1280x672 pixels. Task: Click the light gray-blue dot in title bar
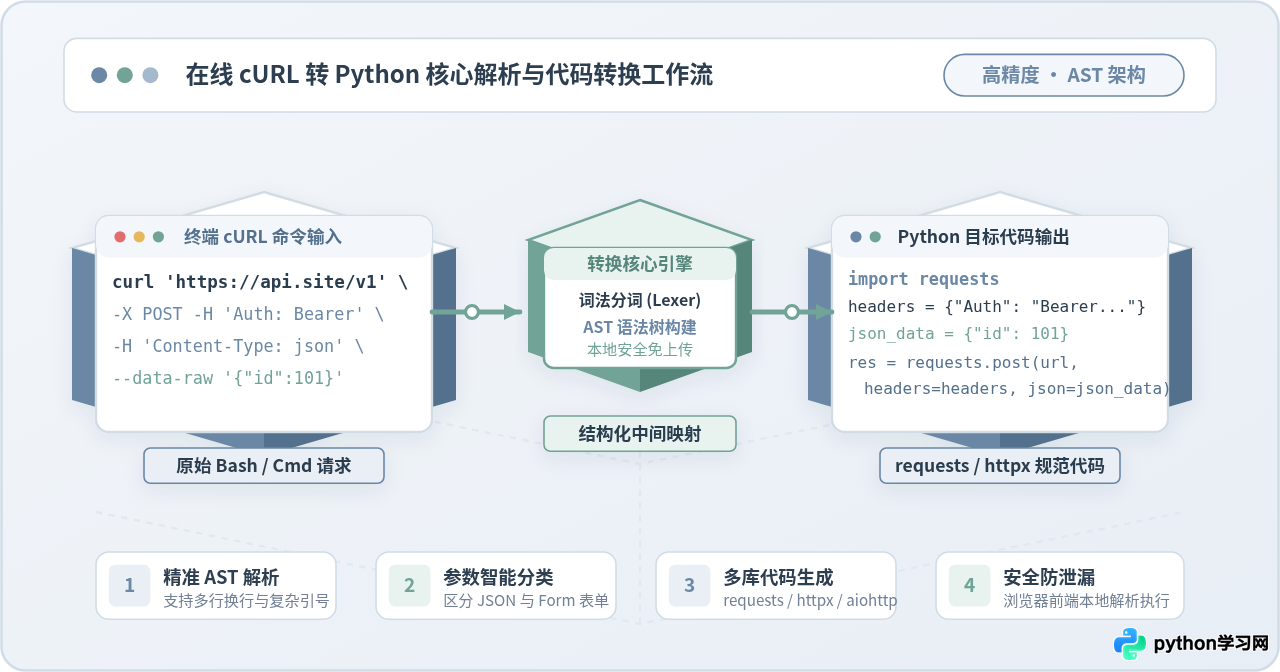pos(151,75)
